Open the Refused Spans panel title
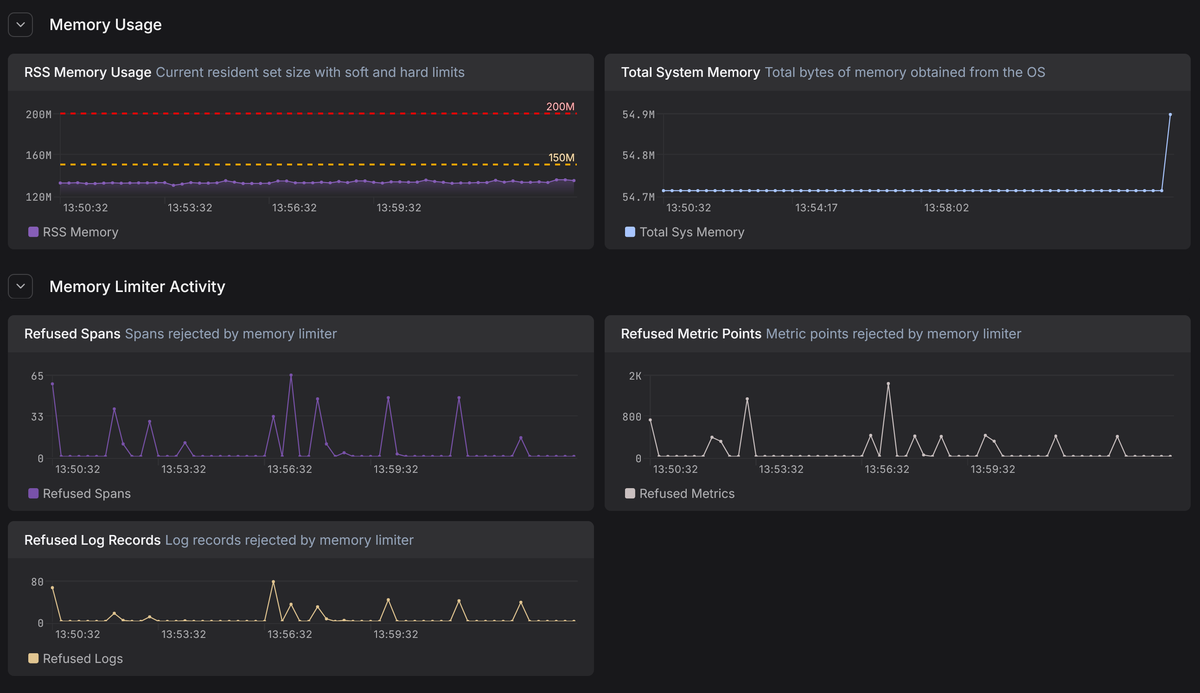The width and height of the screenshot is (1200, 693). pyautogui.click(x=72, y=334)
